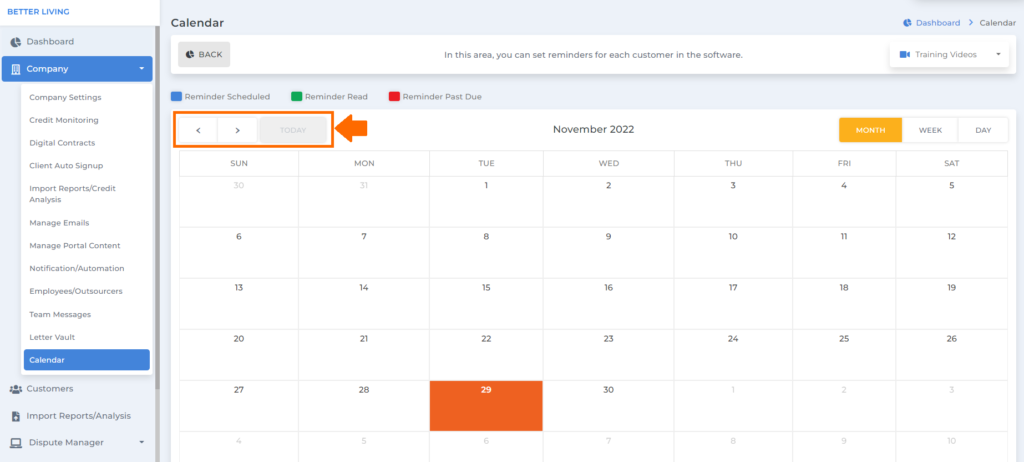Go to previous month with left chevron
This screenshot has height=462, width=1024.
point(198,130)
